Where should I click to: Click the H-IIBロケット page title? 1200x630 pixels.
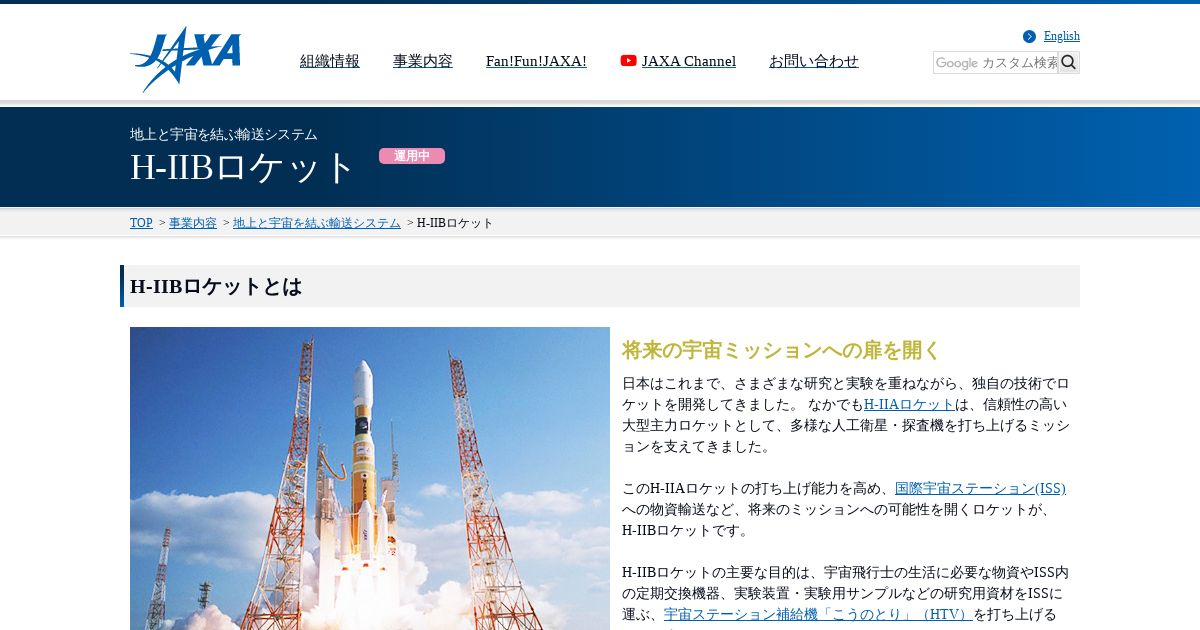coord(243,167)
